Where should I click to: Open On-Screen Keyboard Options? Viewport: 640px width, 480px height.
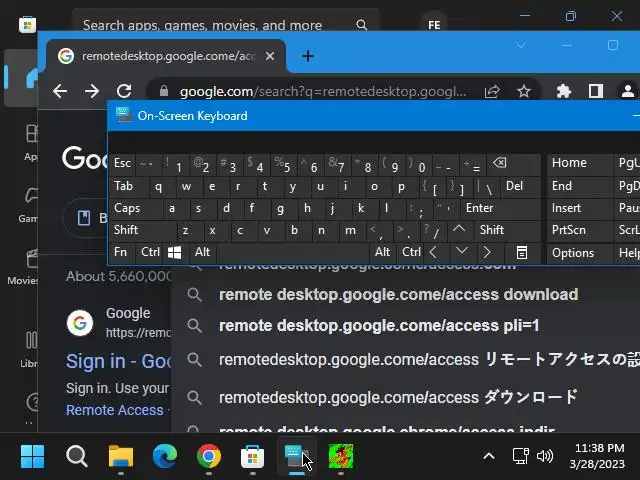coord(579,253)
